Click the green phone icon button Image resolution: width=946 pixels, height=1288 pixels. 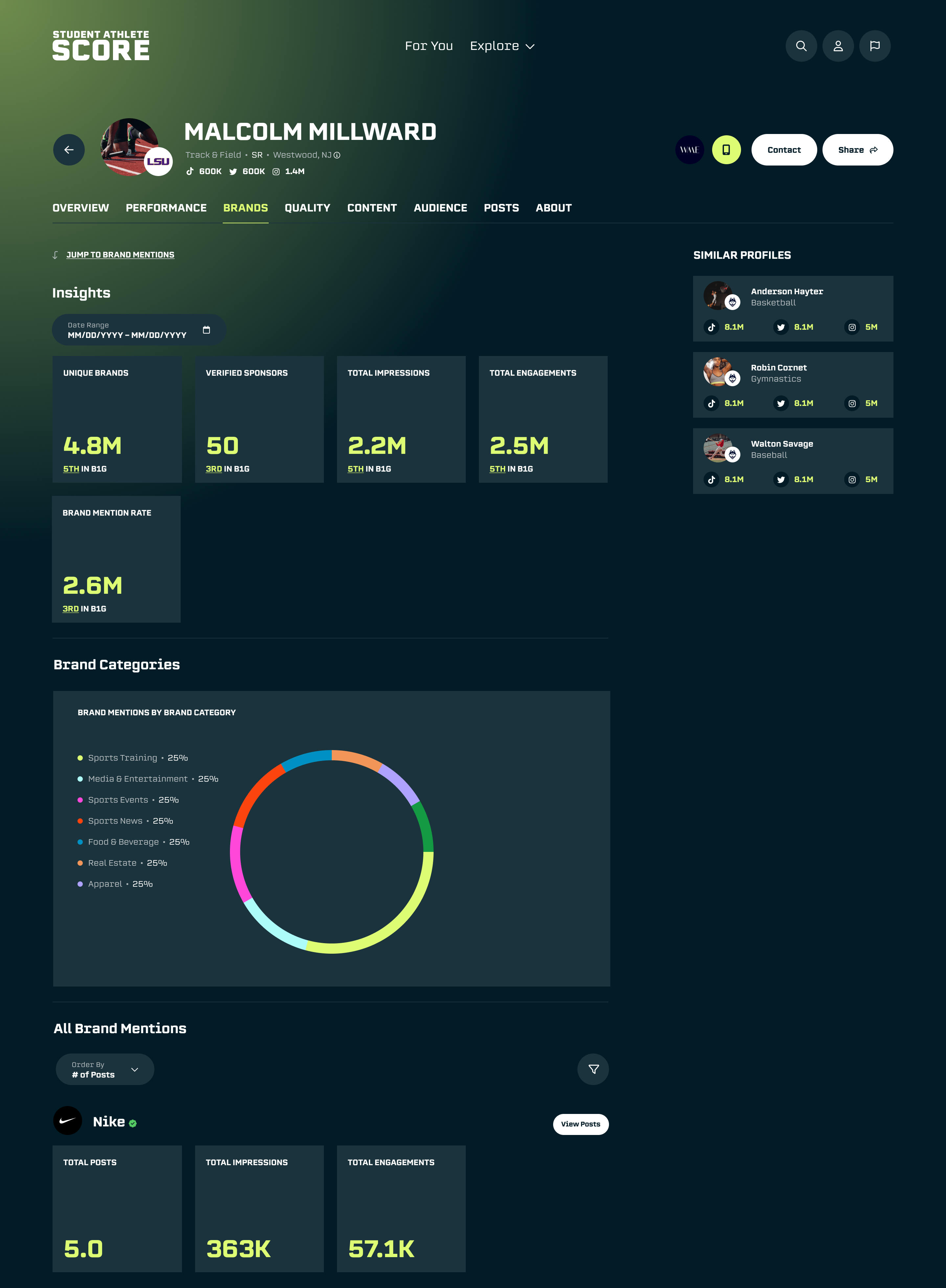726,149
